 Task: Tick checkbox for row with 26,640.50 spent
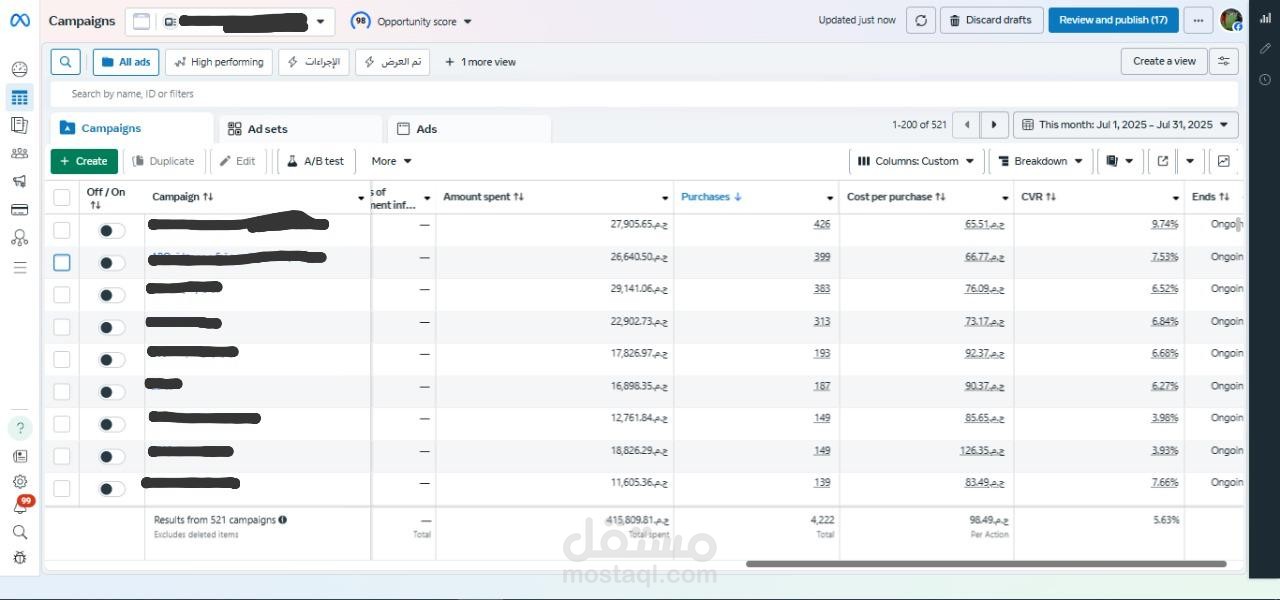[x=62, y=262]
